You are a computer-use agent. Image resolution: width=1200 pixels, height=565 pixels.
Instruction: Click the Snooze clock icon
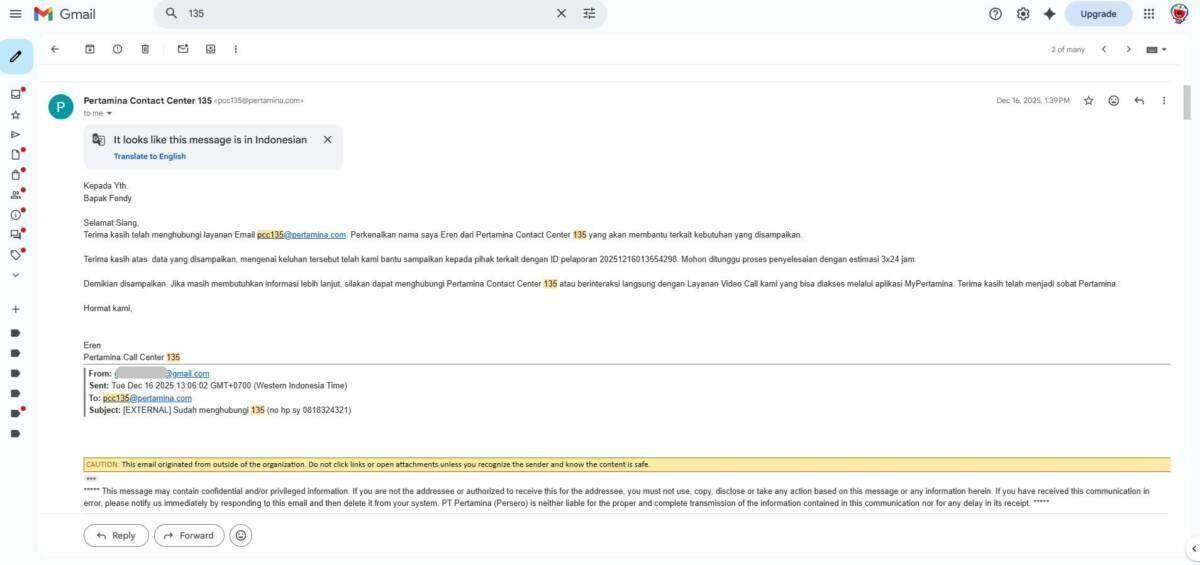point(117,49)
